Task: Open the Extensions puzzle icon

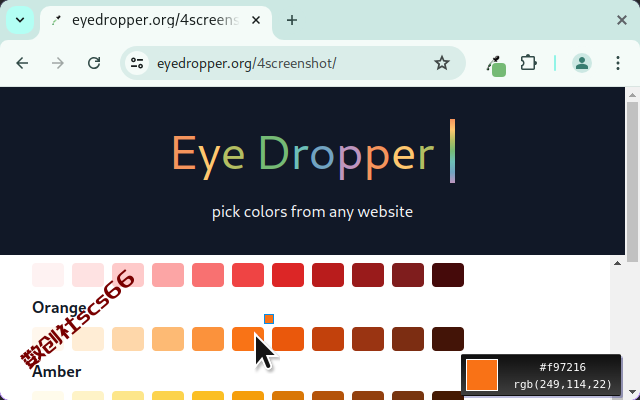Action: tap(529, 63)
